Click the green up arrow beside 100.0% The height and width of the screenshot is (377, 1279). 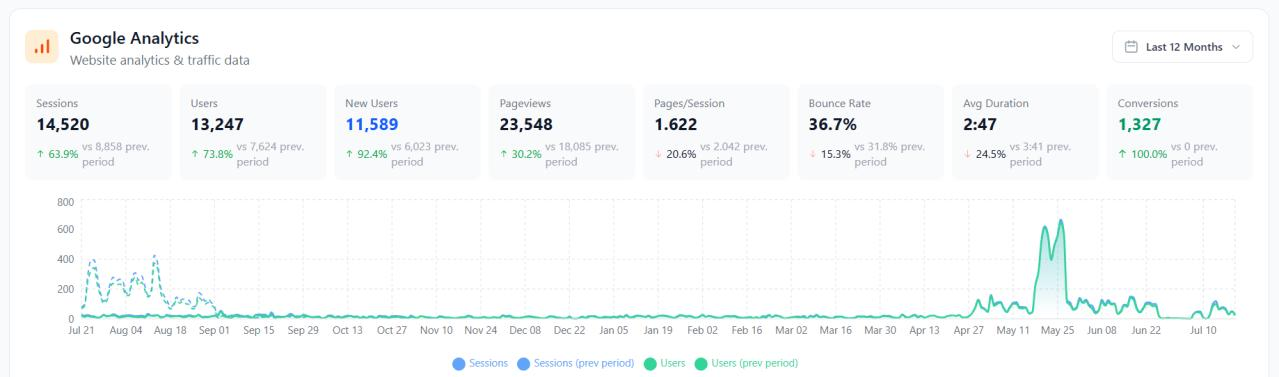pyautogui.click(x=1122, y=154)
